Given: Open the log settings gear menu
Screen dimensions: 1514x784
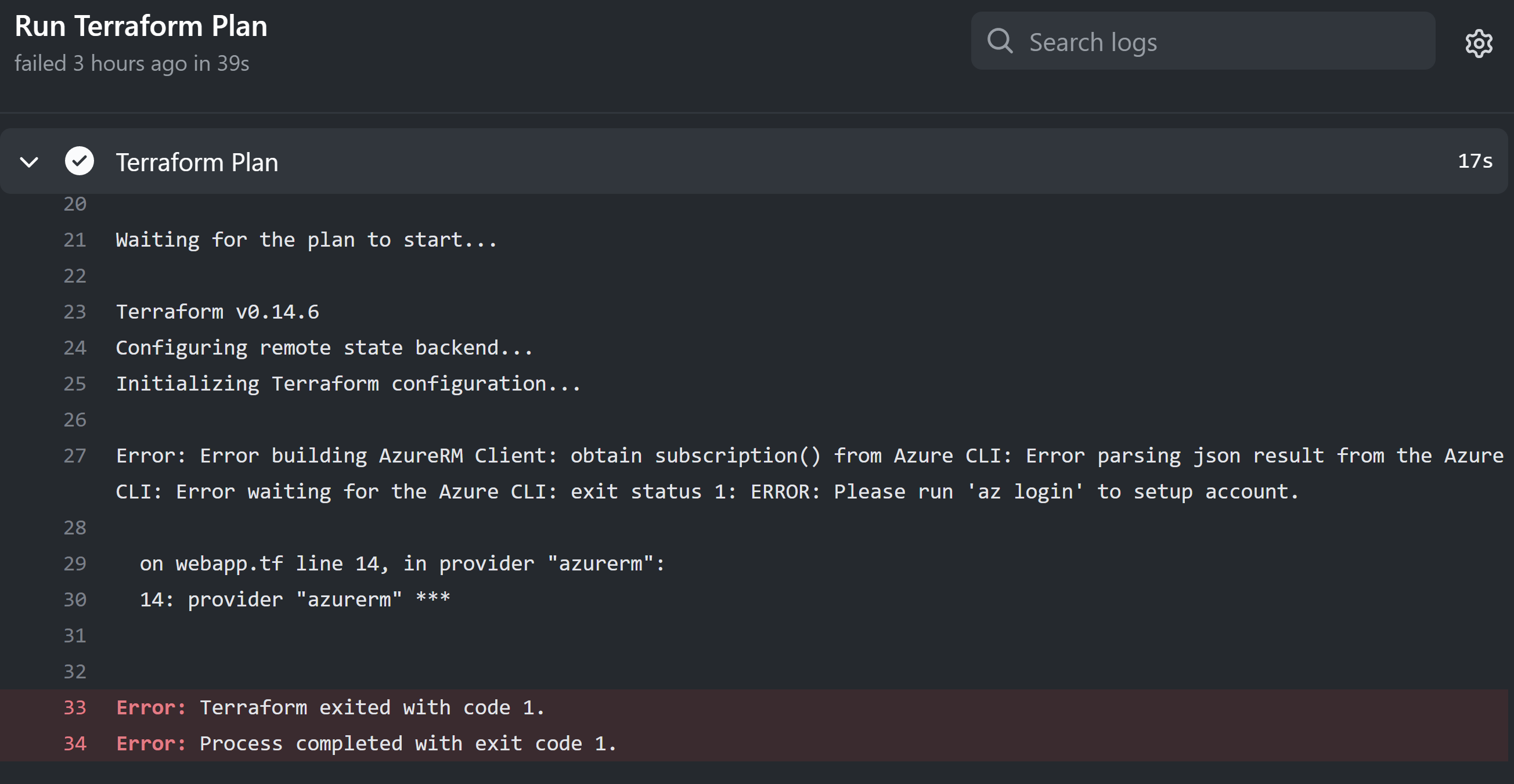Looking at the screenshot, I should coord(1479,43).
